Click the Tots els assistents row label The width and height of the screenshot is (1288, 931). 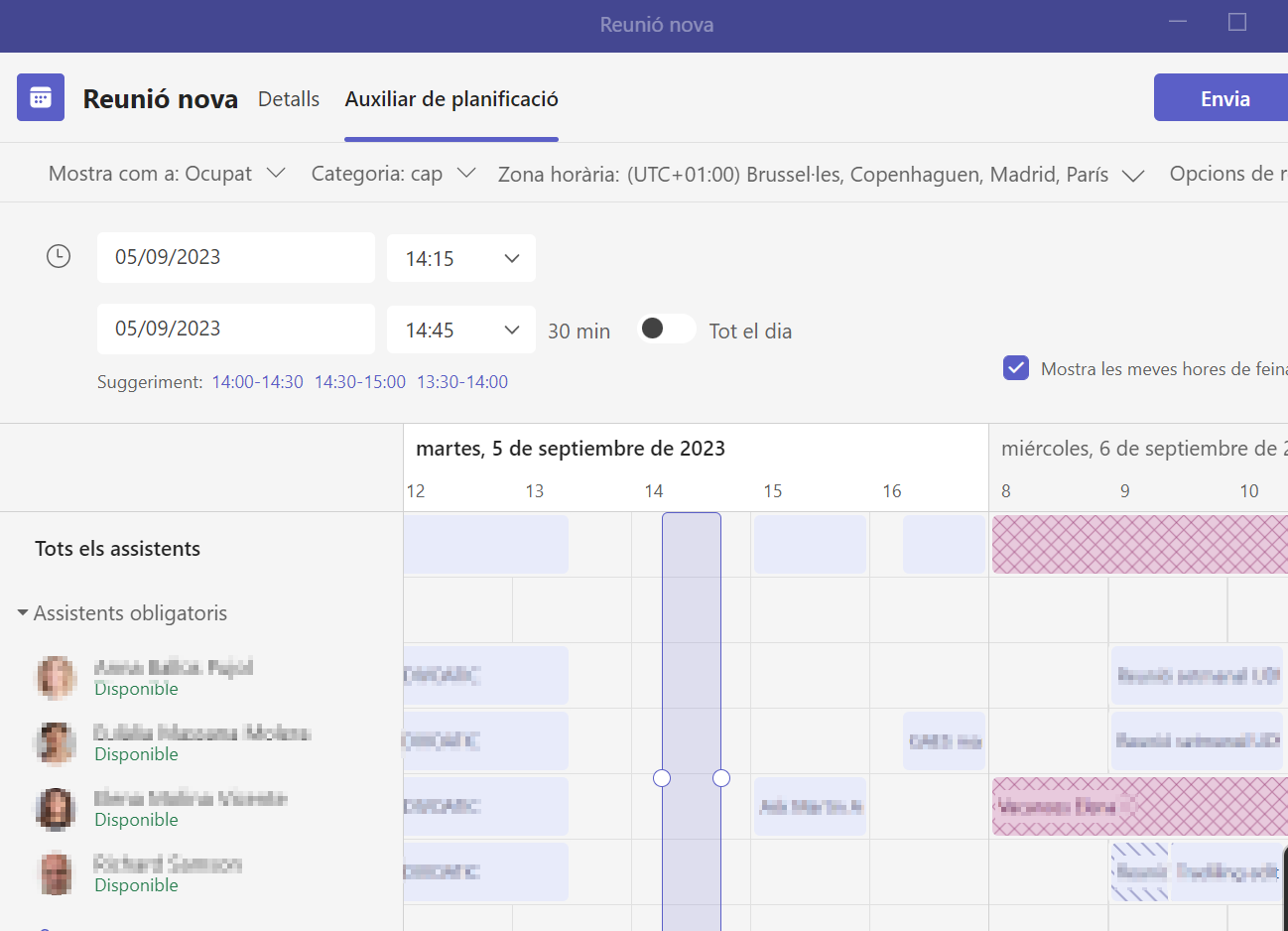(x=117, y=548)
